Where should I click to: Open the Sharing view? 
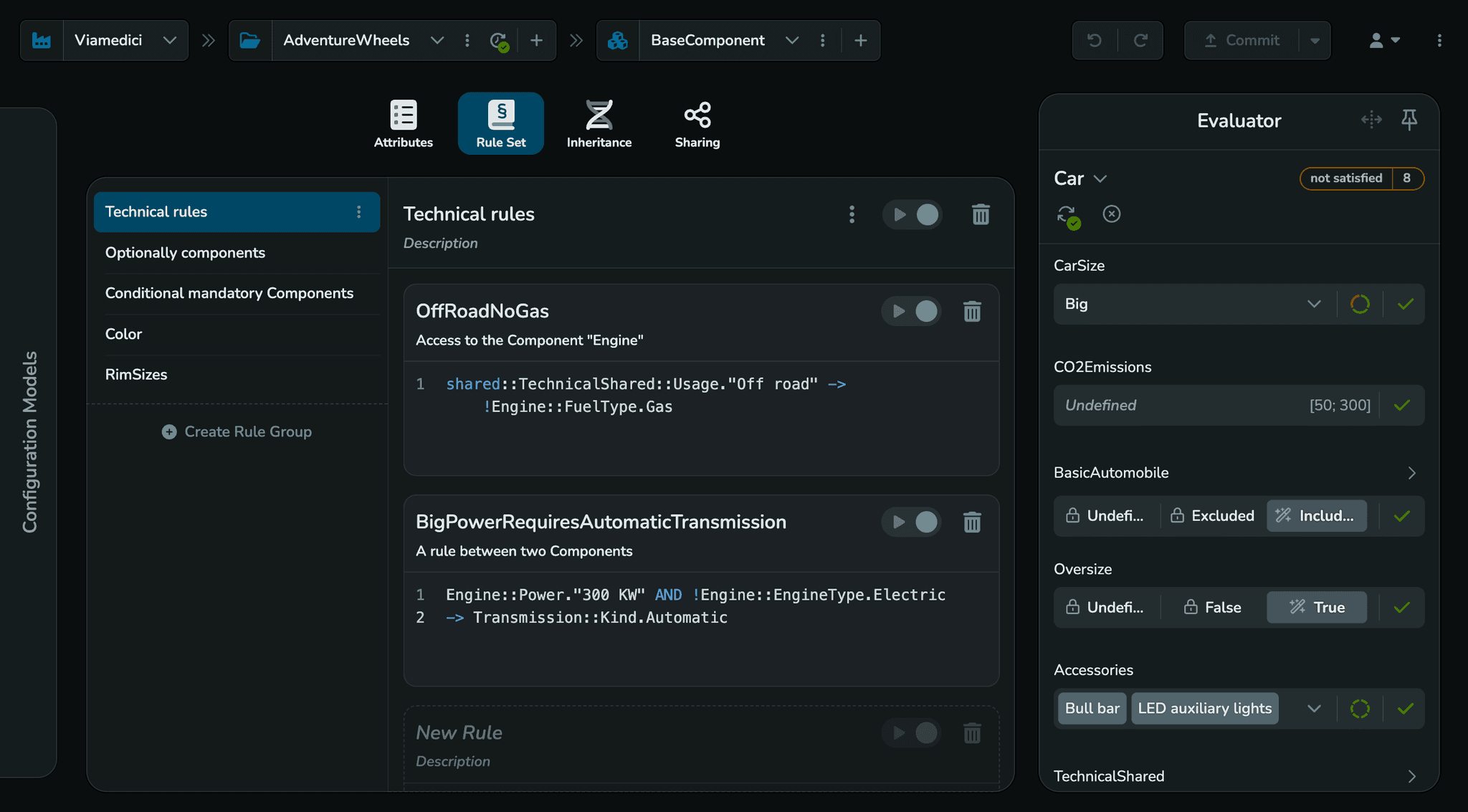[696, 123]
